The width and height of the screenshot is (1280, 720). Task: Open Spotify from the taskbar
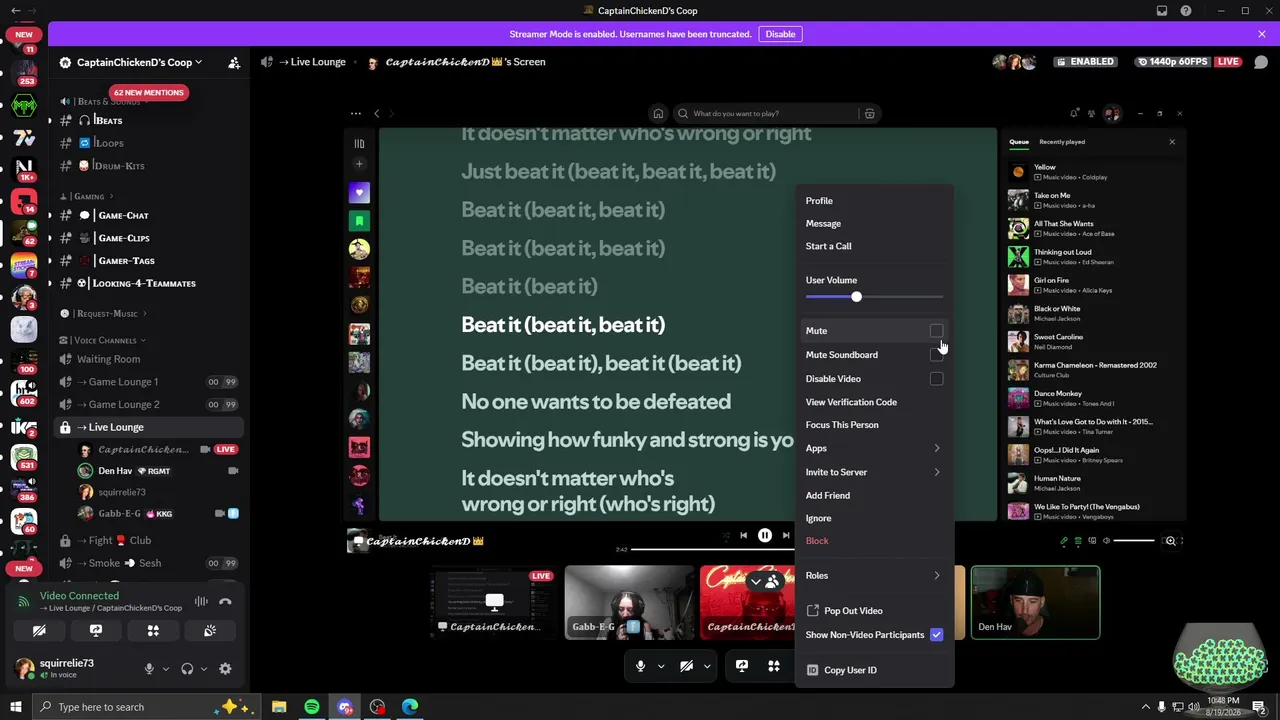point(312,707)
